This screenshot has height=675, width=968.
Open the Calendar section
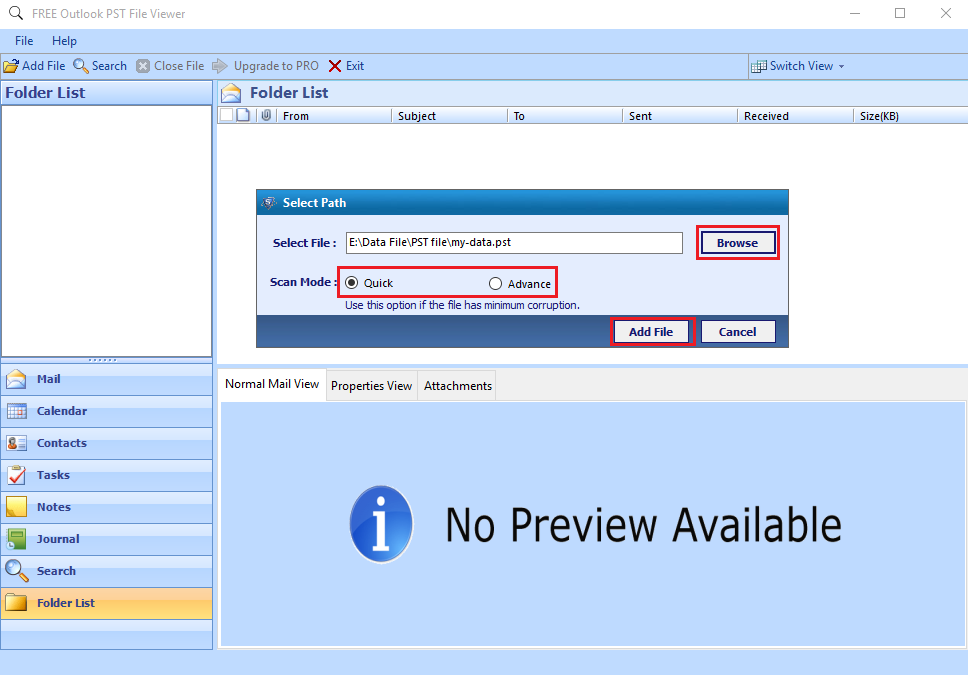60,411
